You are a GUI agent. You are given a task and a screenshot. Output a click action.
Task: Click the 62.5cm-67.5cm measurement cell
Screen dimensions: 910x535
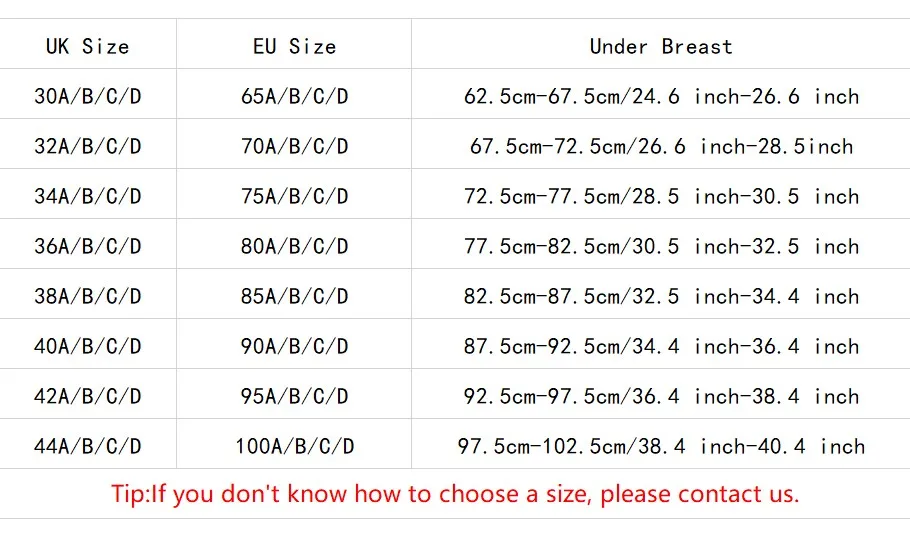click(661, 97)
